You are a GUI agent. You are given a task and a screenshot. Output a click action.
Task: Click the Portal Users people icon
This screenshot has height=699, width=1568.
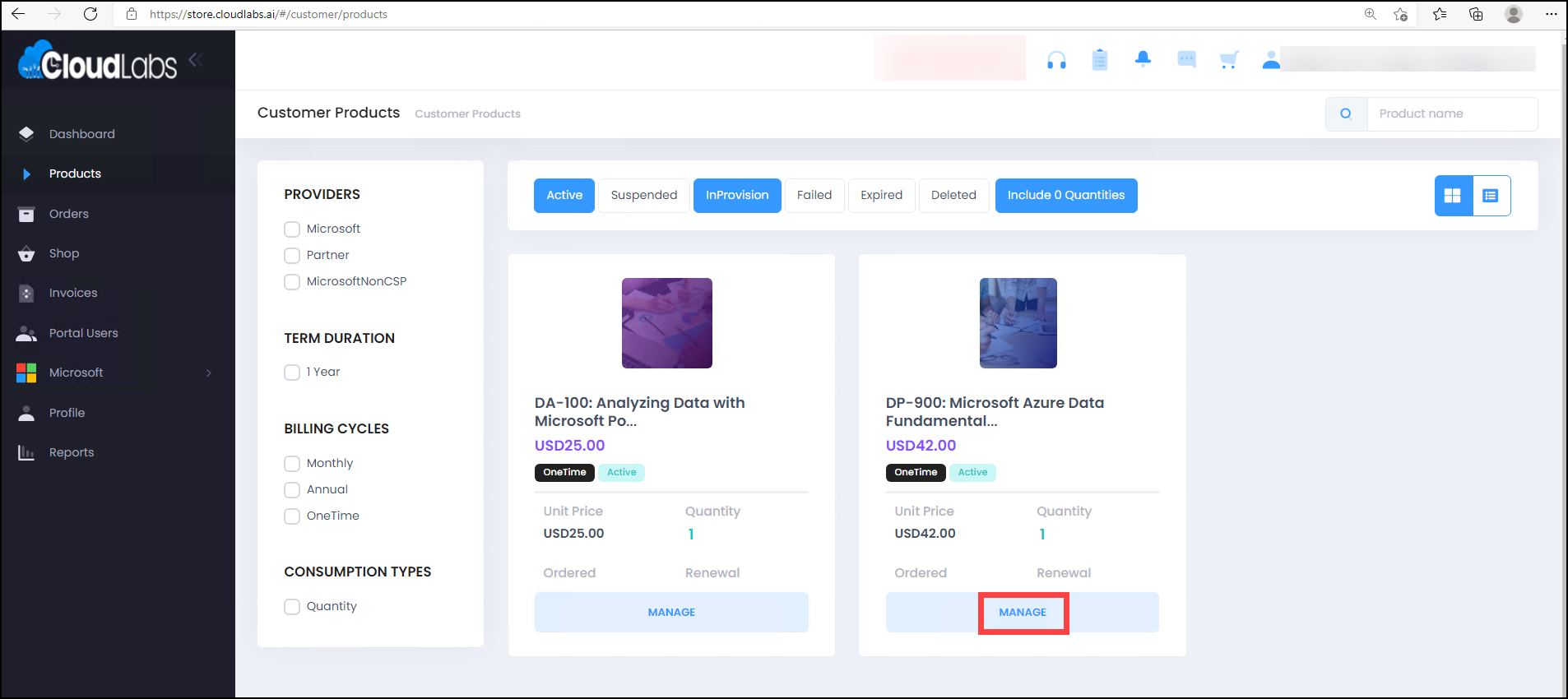26,333
